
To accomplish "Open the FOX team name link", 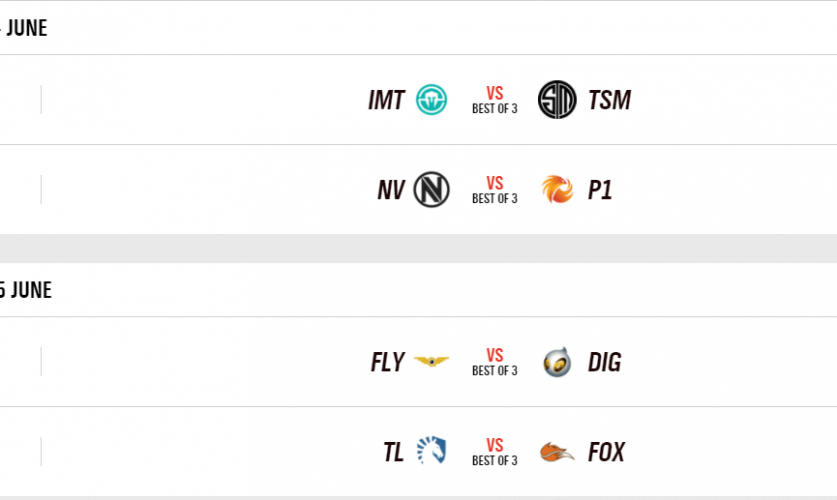I will pos(606,452).
